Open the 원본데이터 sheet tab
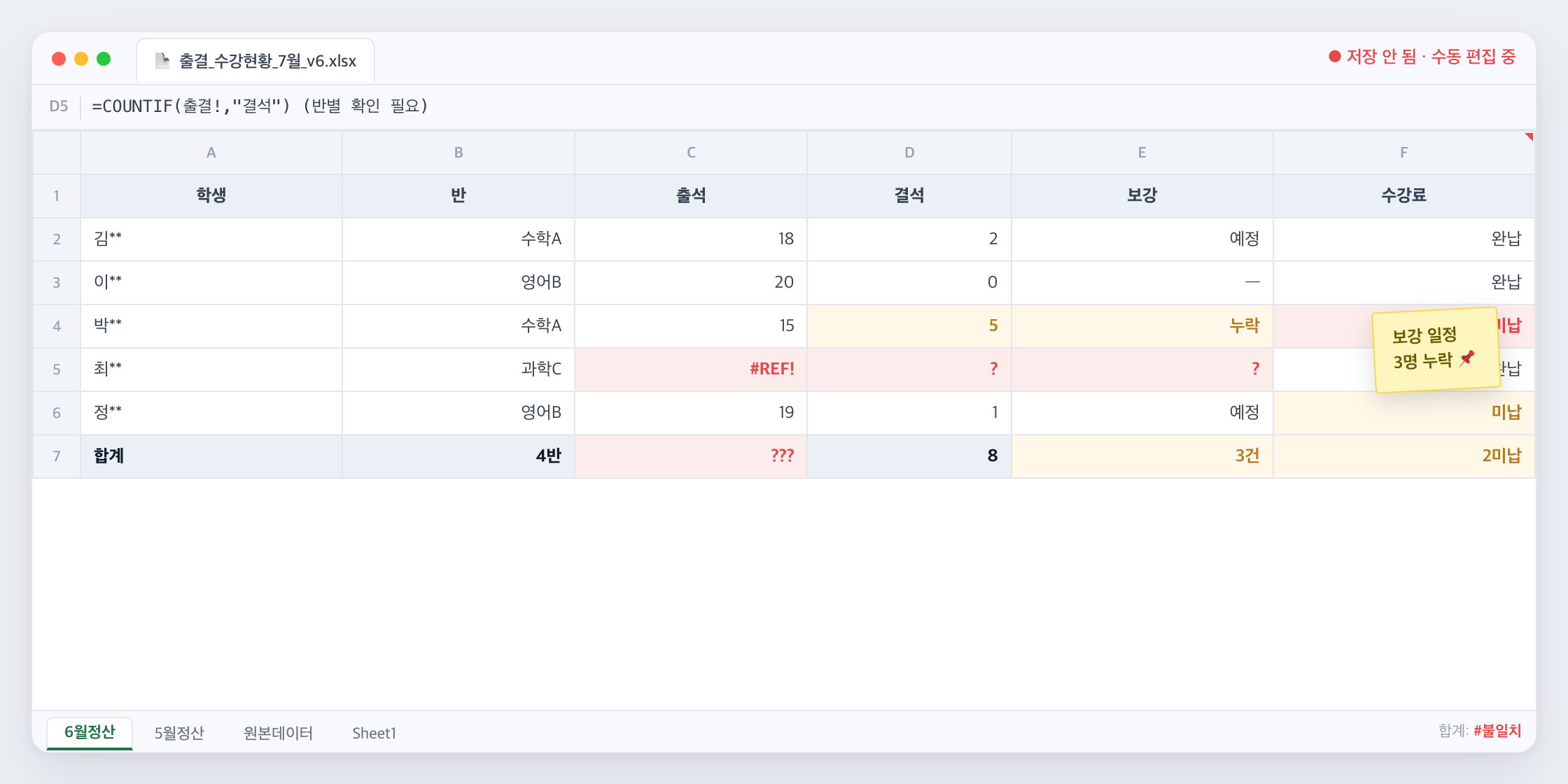 (278, 733)
